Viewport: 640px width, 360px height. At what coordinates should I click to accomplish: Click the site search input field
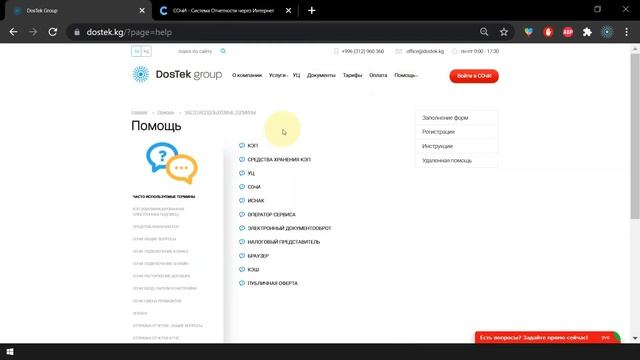[x=195, y=51]
